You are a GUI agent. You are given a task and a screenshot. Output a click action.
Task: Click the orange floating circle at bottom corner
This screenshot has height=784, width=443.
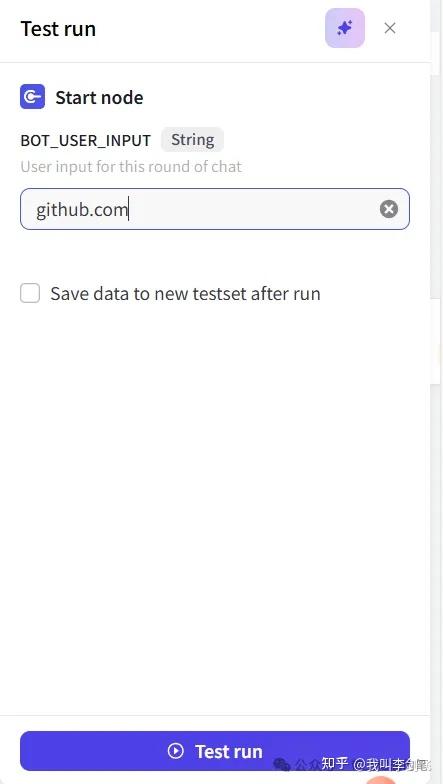381,780
